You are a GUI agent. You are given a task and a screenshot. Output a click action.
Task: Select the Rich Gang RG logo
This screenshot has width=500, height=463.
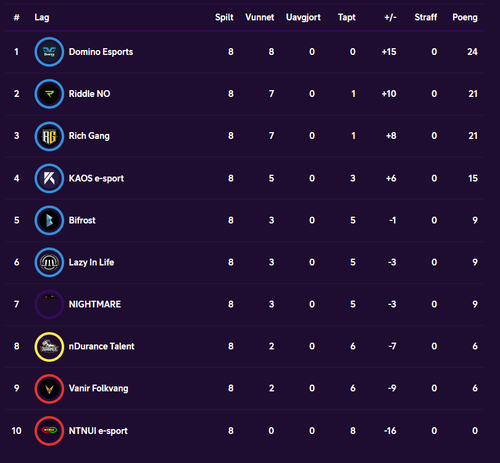(49, 136)
